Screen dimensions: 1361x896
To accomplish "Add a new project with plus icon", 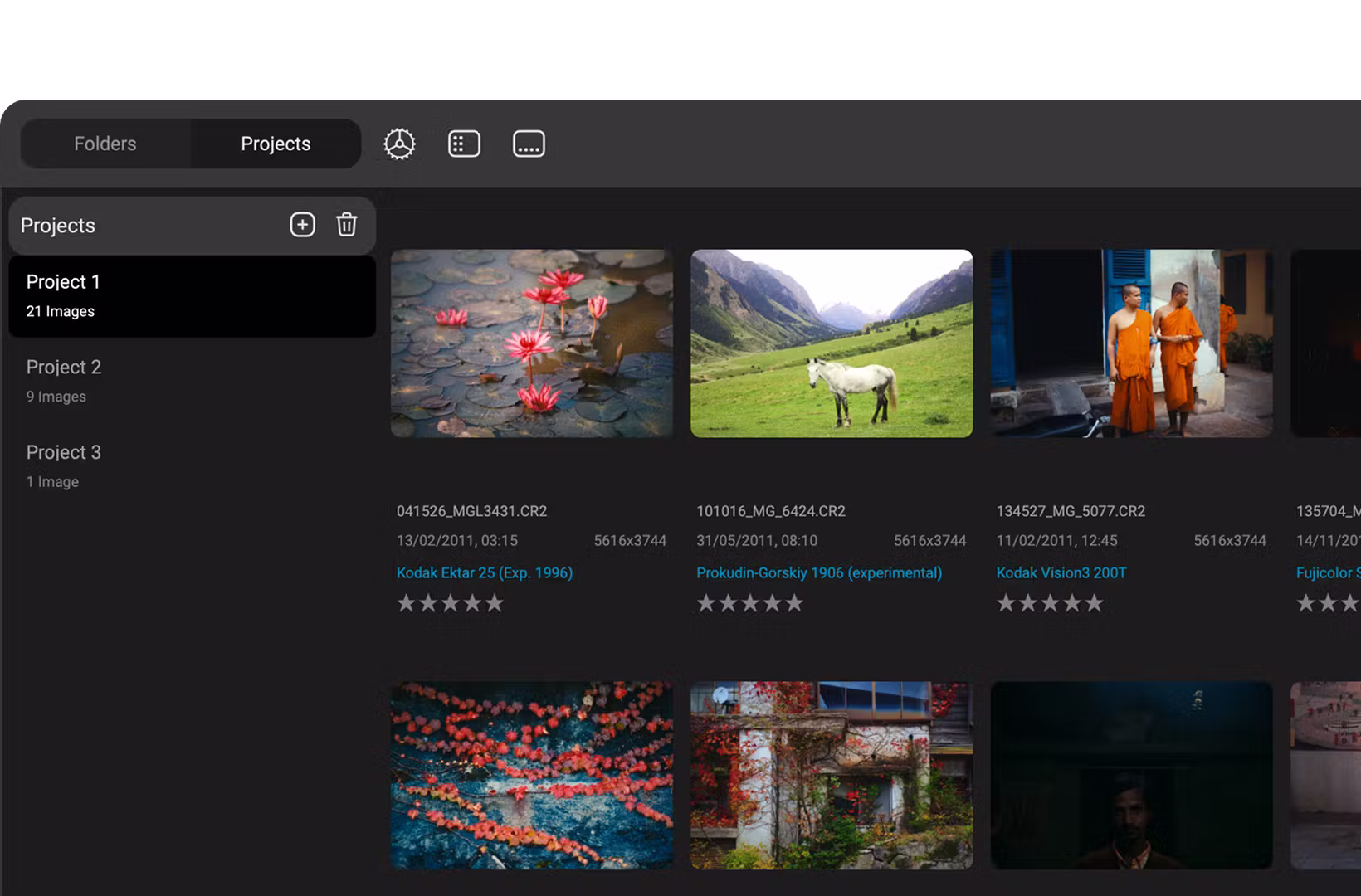I will 302,225.
